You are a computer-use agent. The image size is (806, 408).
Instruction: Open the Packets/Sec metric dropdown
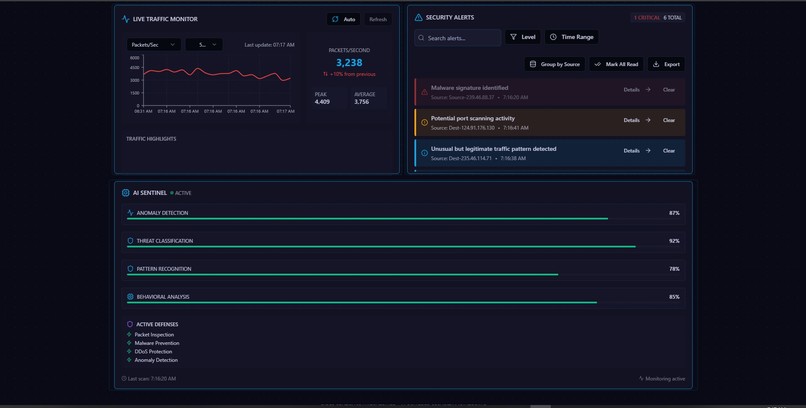[x=154, y=45]
